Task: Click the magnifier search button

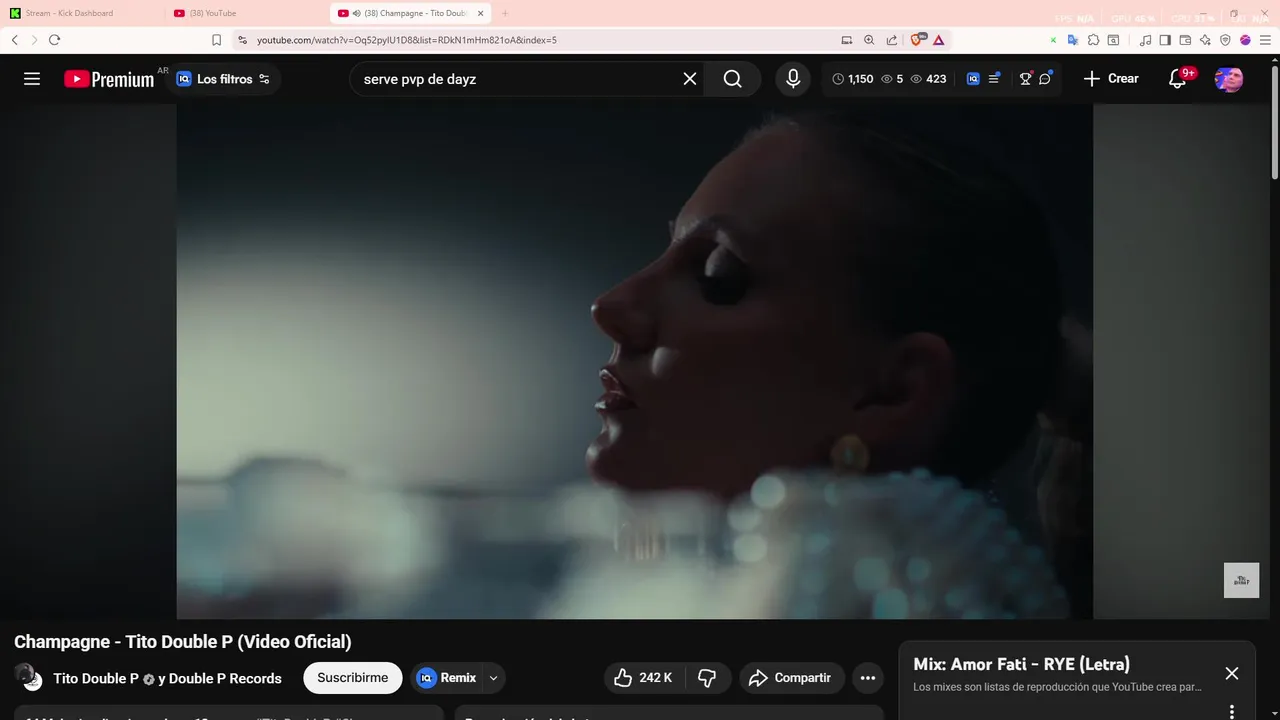Action: (x=733, y=79)
